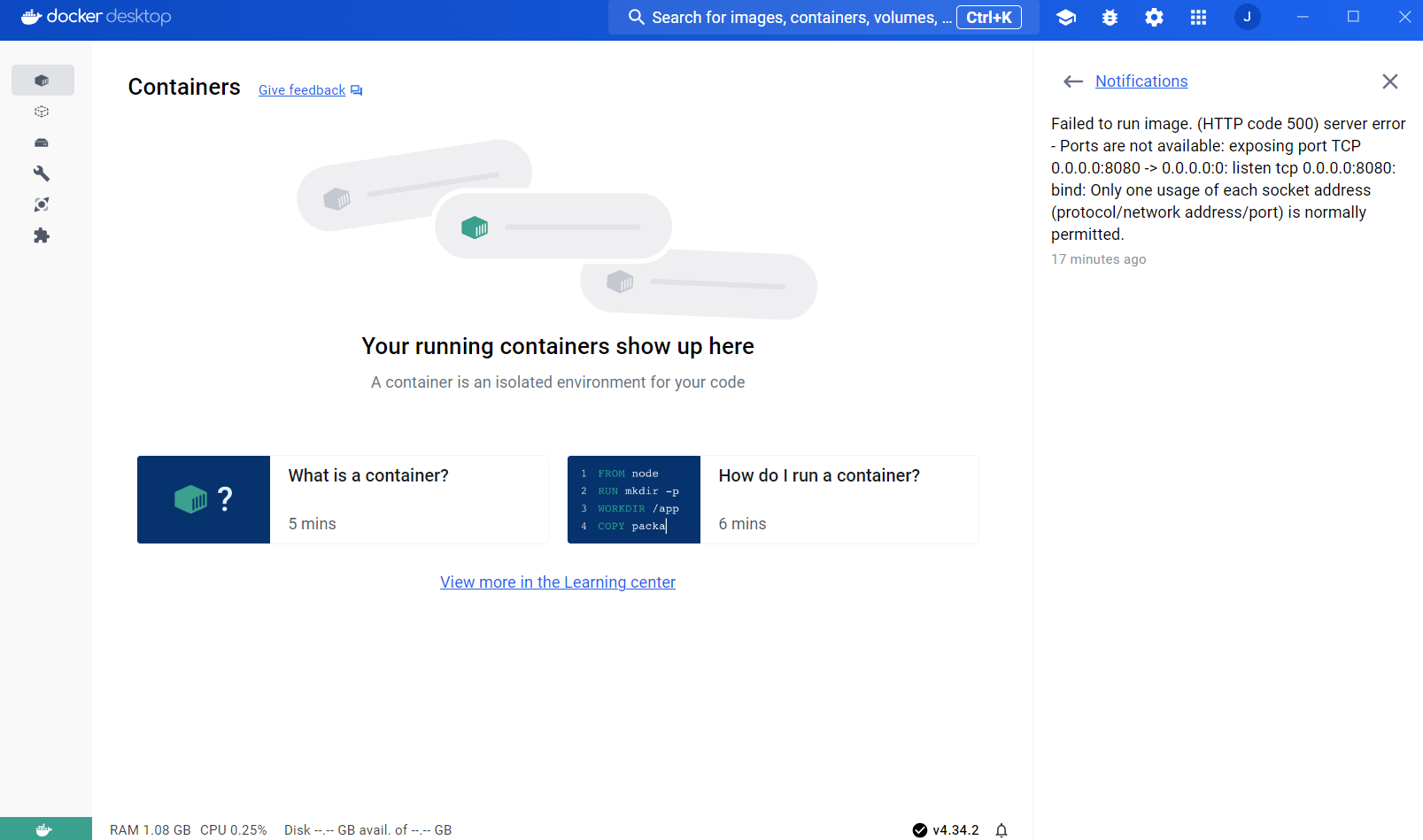Screen dimensions: 1423x840
Task: Click the CPU 0.25% status
Action: (x=234, y=830)
